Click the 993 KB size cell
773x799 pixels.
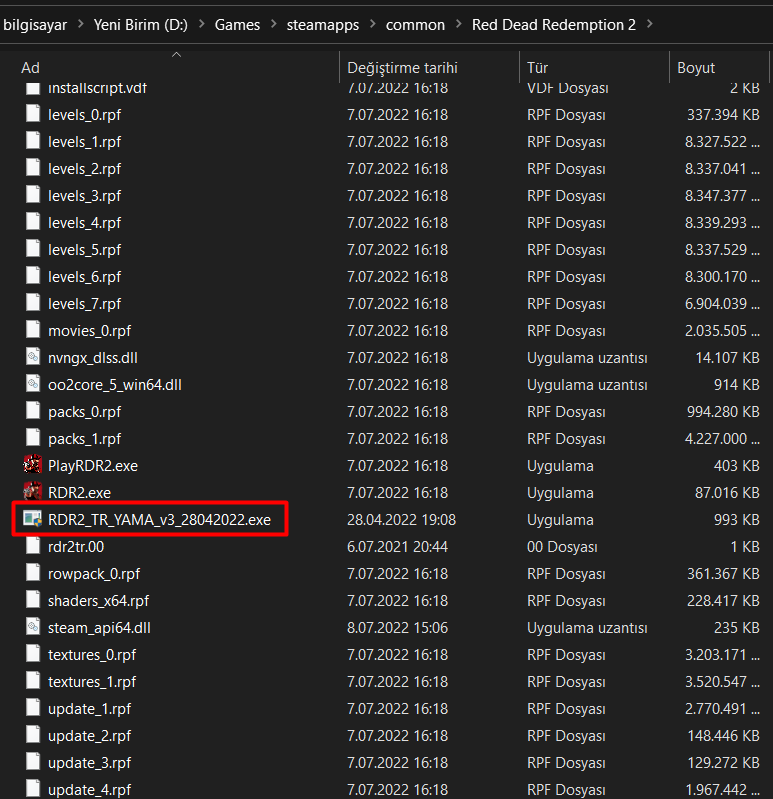(x=736, y=520)
